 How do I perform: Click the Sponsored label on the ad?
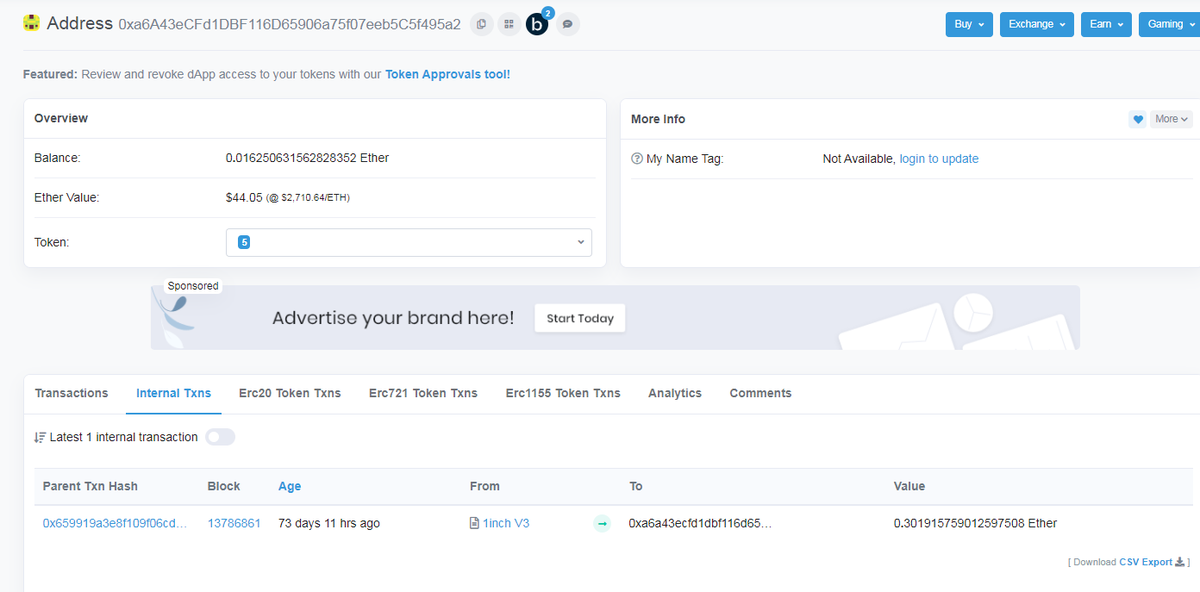(x=193, y=286)
